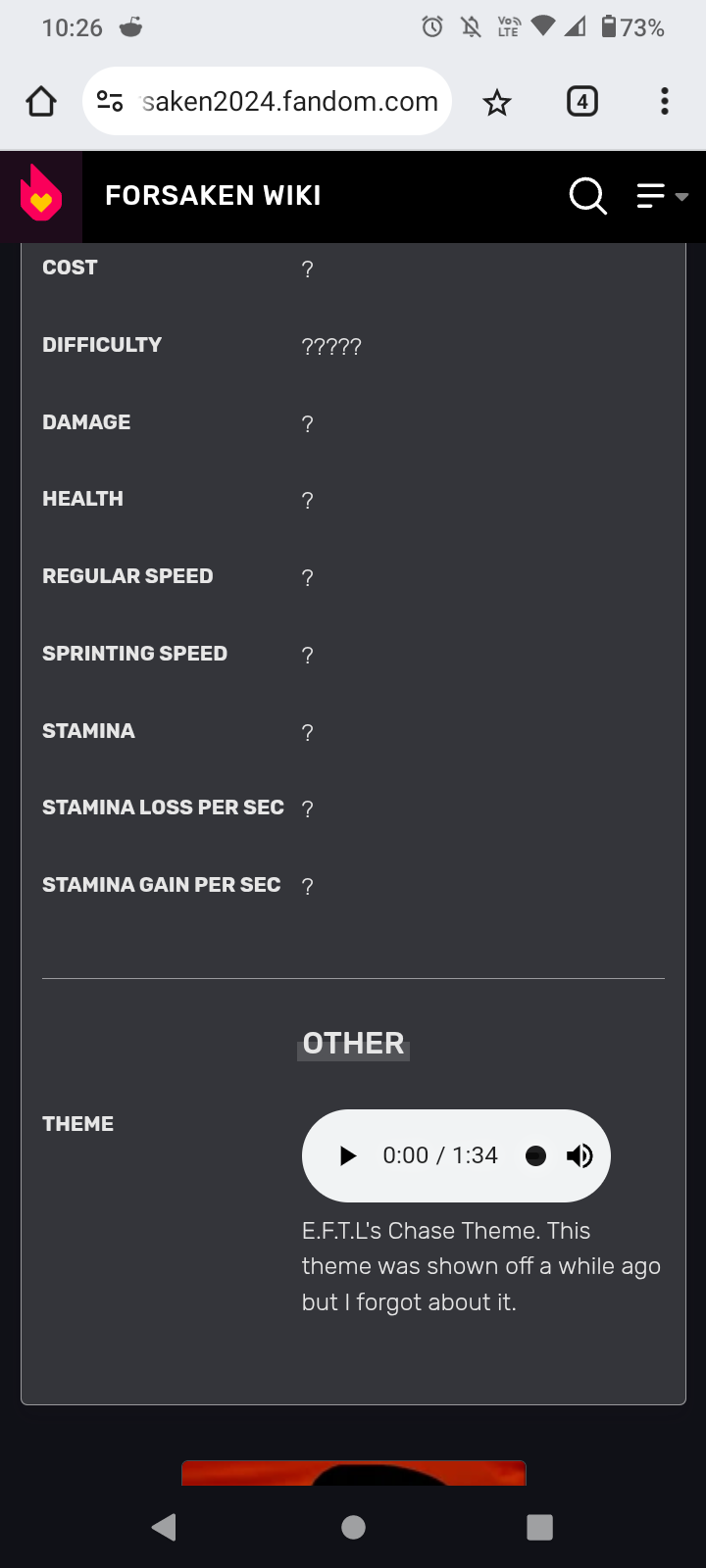The width and height of the screenshot is (706, 1568).
Task: Mute the audio player speaker icon
Action: [580, 1156]
